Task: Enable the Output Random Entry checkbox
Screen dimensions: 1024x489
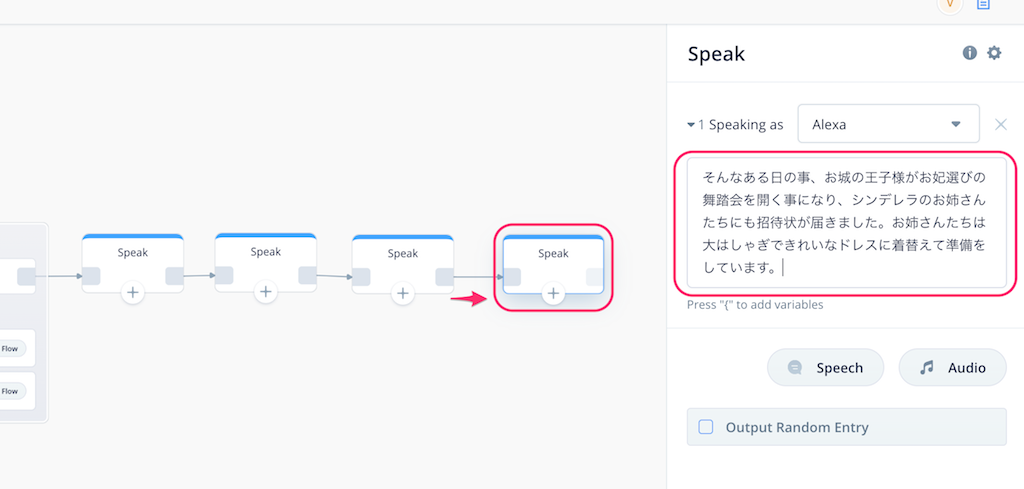Action: click(x=706, y=427)
